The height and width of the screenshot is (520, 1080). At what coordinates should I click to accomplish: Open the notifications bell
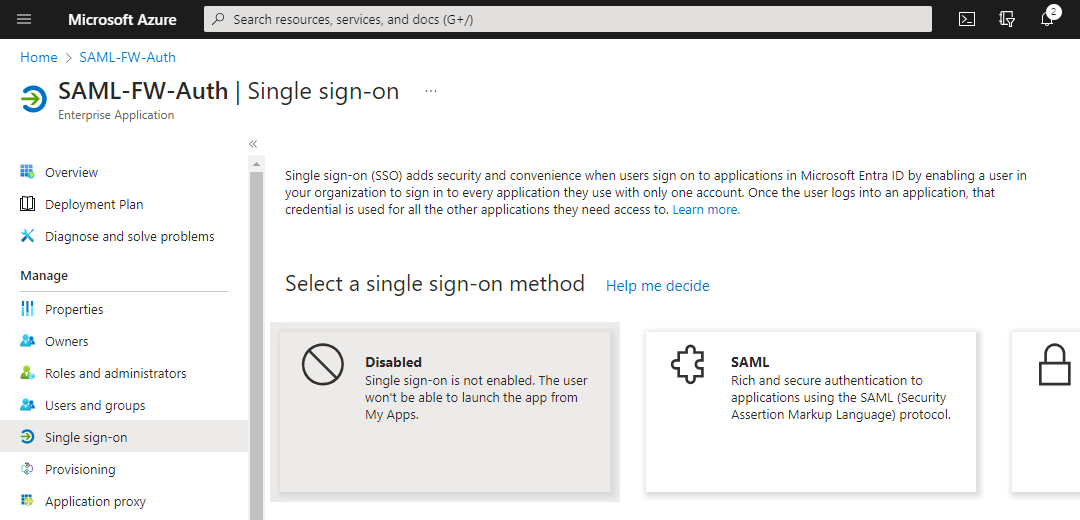point(1047,19)
